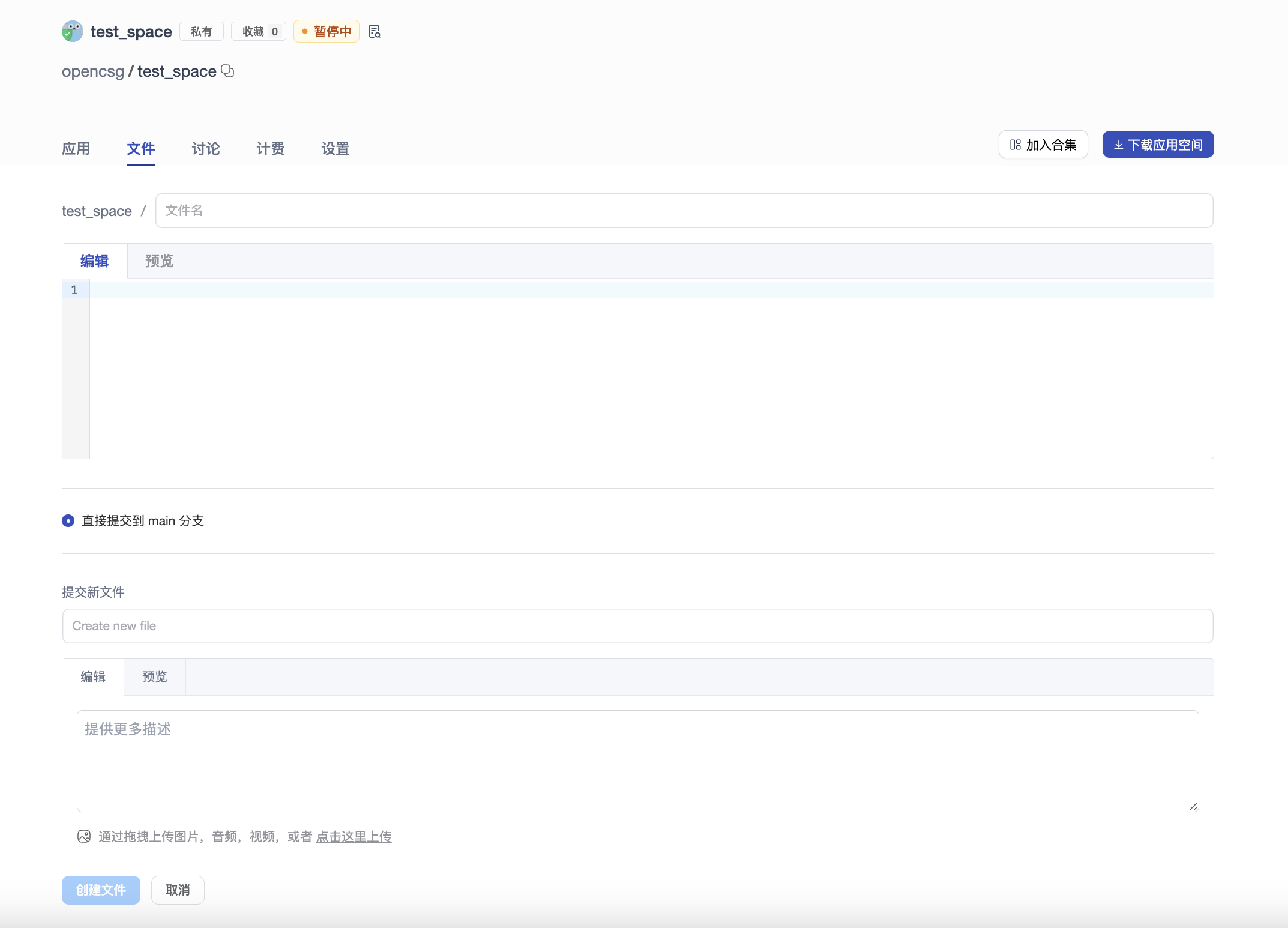Click the 私有 badge
The height and width of the screenshot is (928, 1288).
pyautogui.click(x=202, y=31)
